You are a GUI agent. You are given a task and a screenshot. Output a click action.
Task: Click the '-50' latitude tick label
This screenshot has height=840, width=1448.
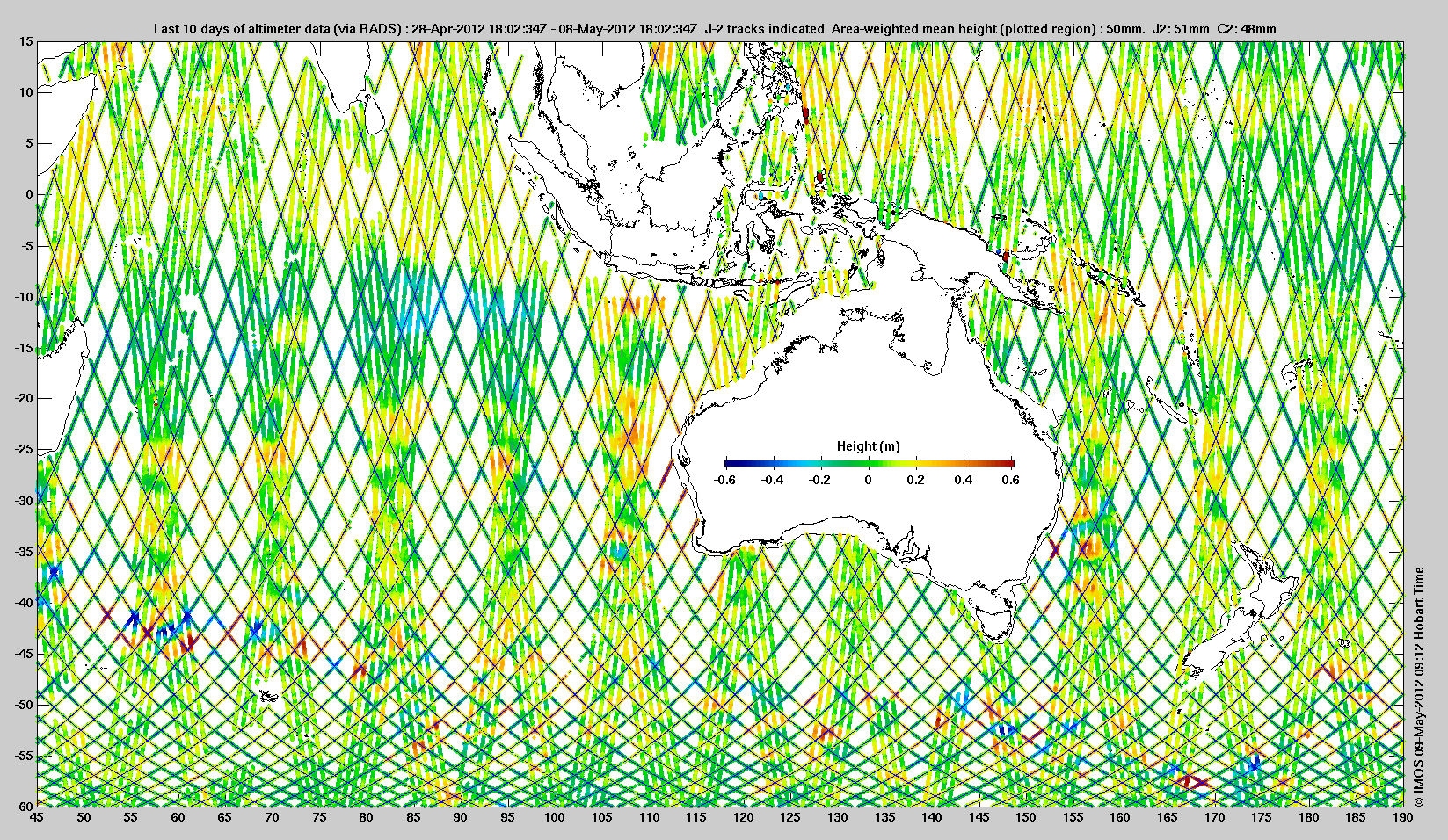pyautogui.click(x=24, y=705)
